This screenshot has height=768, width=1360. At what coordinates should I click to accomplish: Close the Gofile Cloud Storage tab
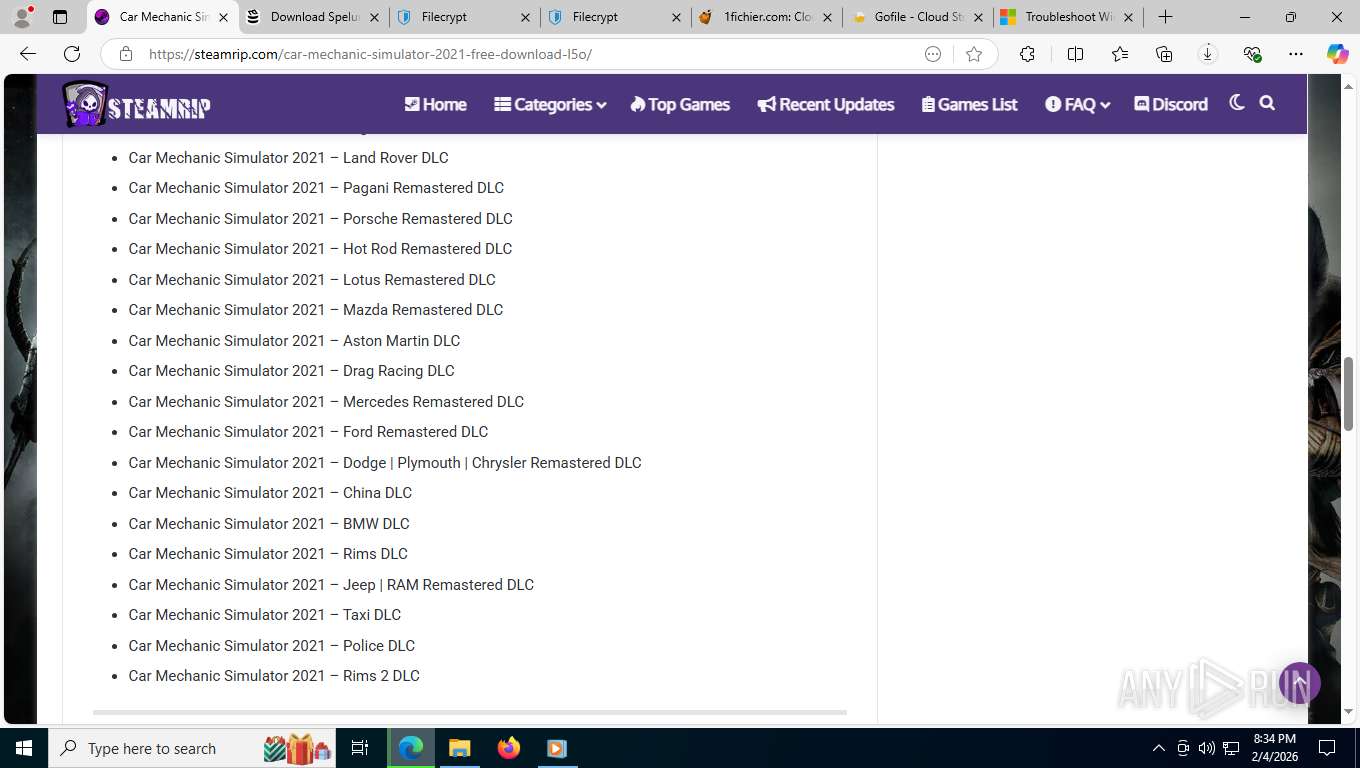979,17
